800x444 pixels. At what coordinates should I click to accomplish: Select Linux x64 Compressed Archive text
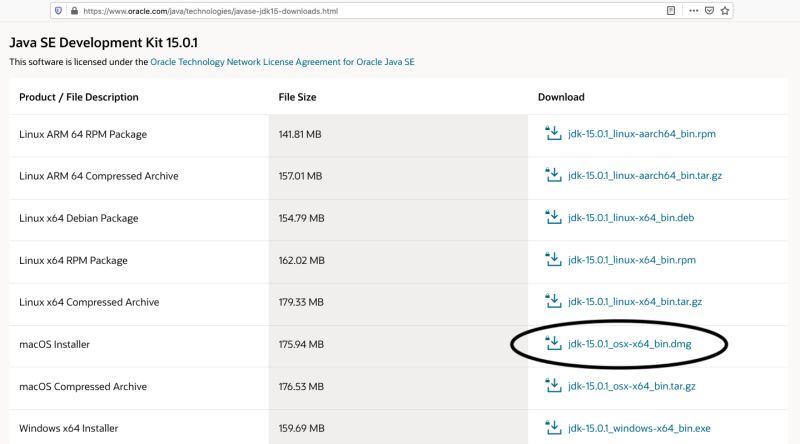coord(89,302)
